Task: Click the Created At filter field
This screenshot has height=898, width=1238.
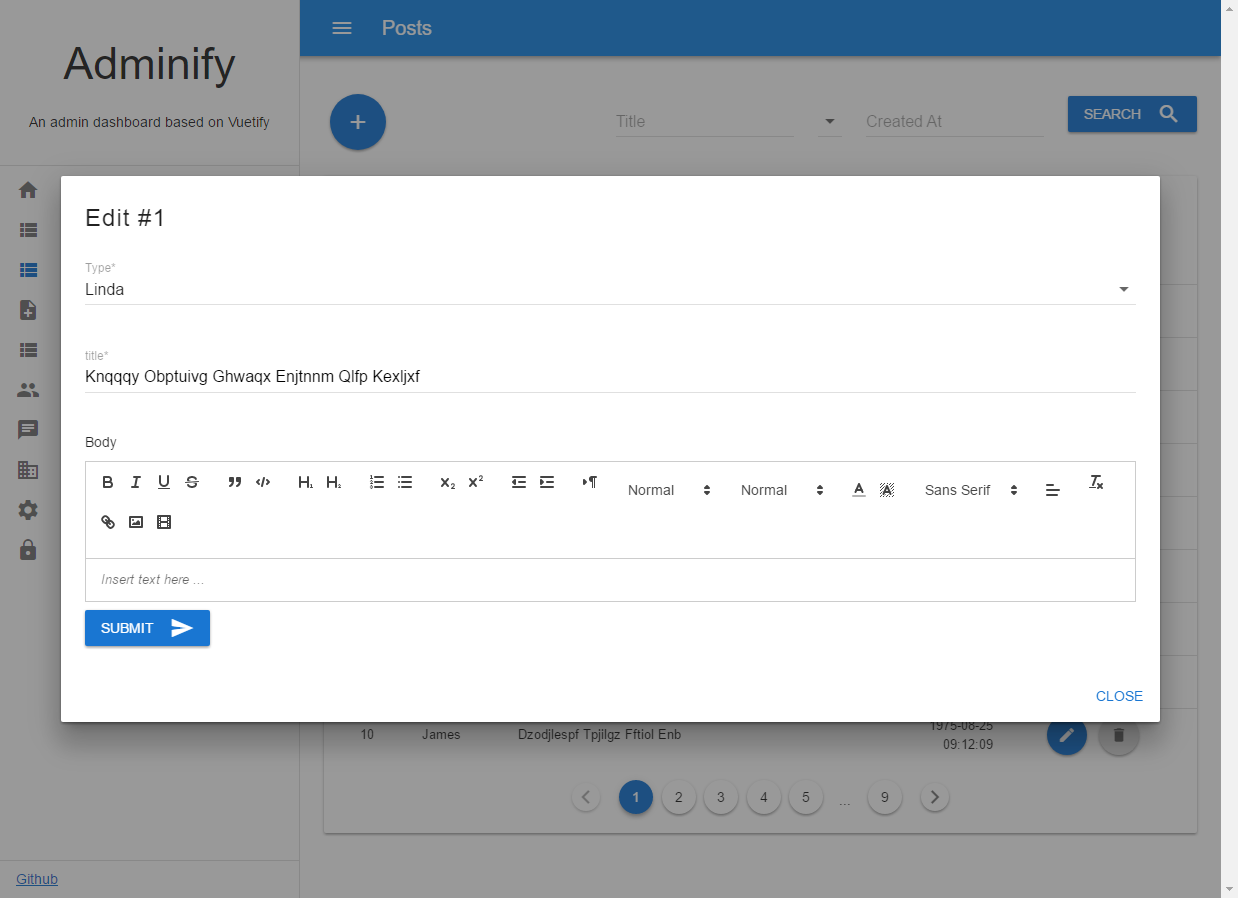Action: coord(954,121)
